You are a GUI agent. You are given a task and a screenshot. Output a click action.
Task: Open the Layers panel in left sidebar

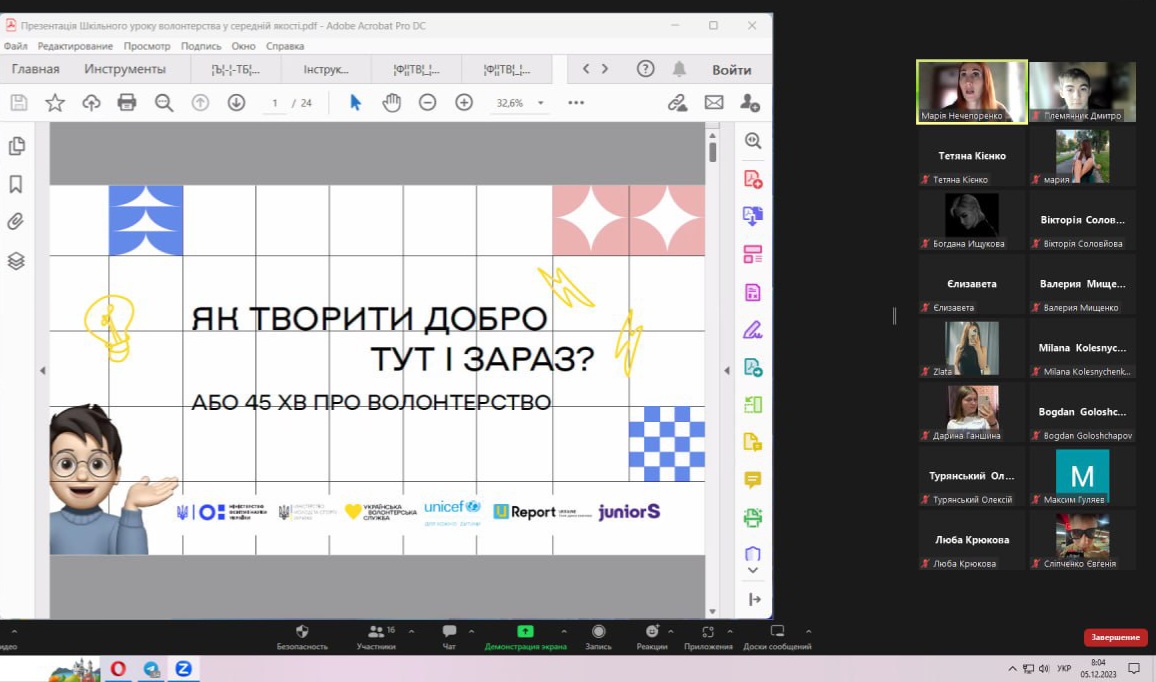(16, 261)
